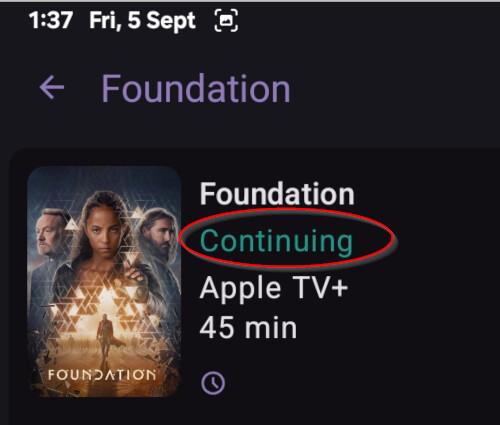
Task: Select the white Foundation show name in the card
Action: click(x=277, y=194)
